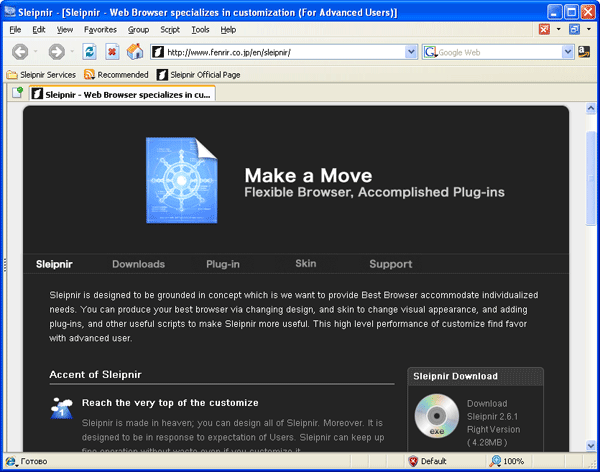The width and height of the screenshot is (600, 472).
Task: Click the Sleipnir app icon in title bar
Action: pyautogui.click(x=10, y=12)
